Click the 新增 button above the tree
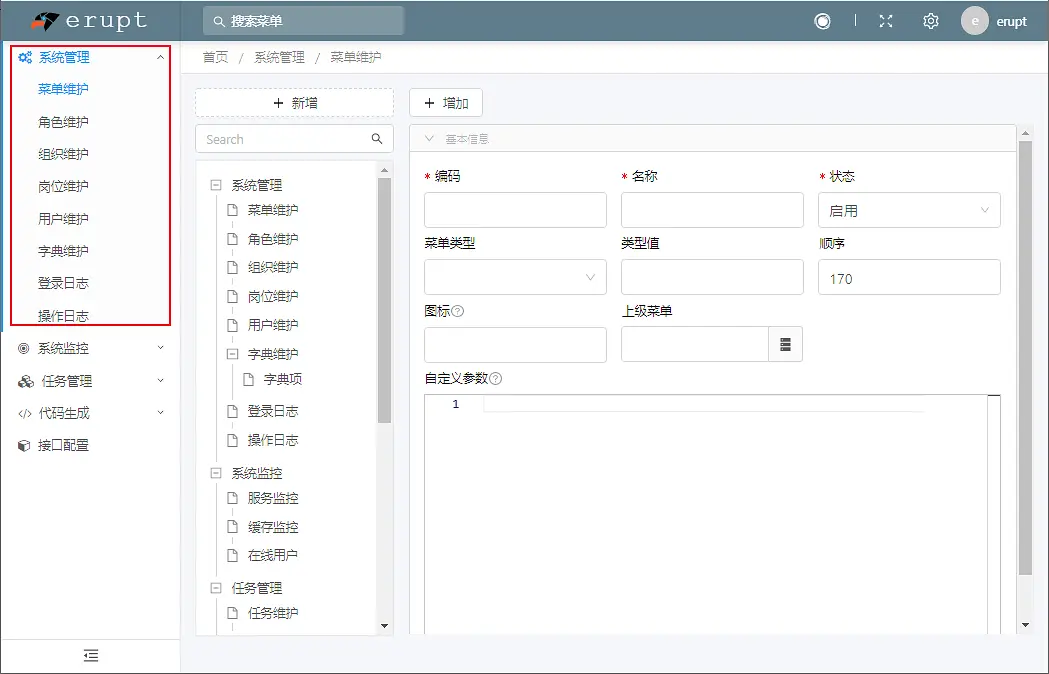Image resolution: width=1049 pixels, height=674 pixels. click(293, 102)
